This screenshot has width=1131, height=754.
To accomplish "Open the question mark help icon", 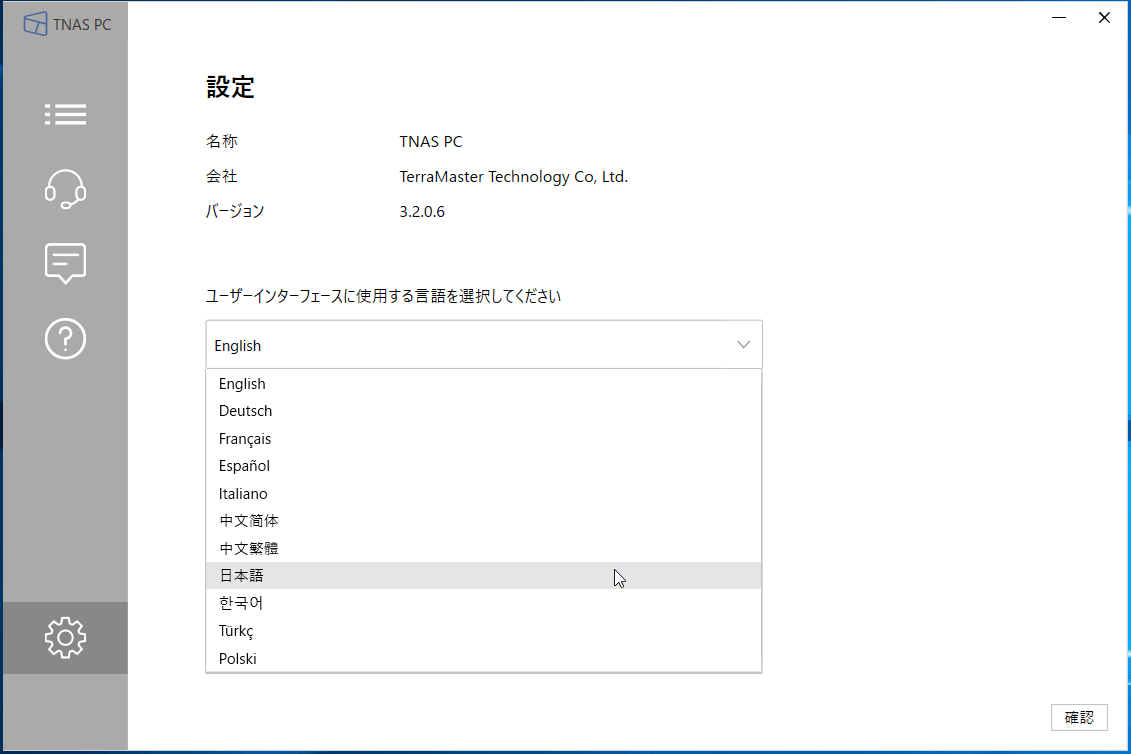I will 65,338.
